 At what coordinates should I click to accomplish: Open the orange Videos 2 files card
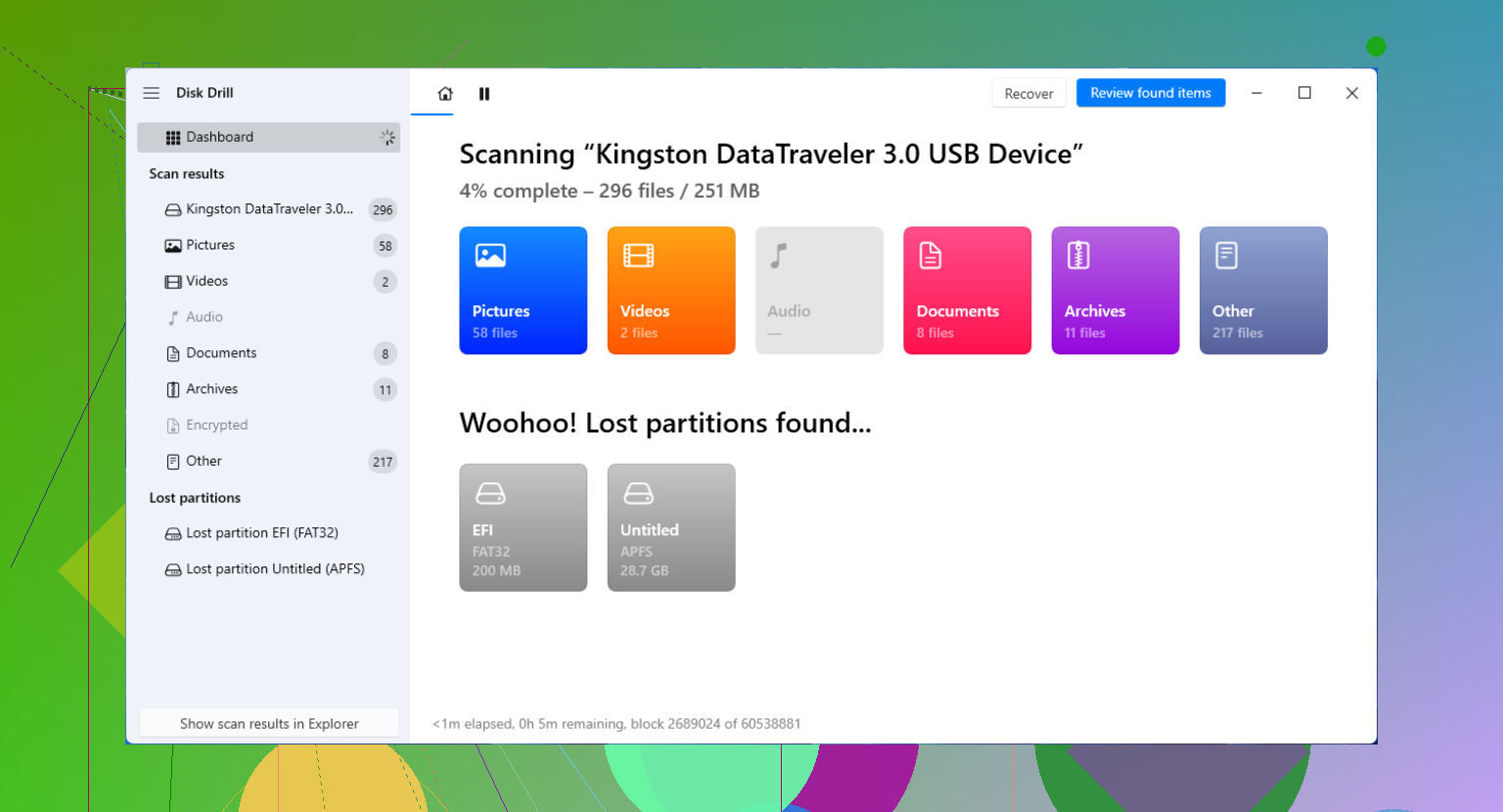(x=671, y=291)
